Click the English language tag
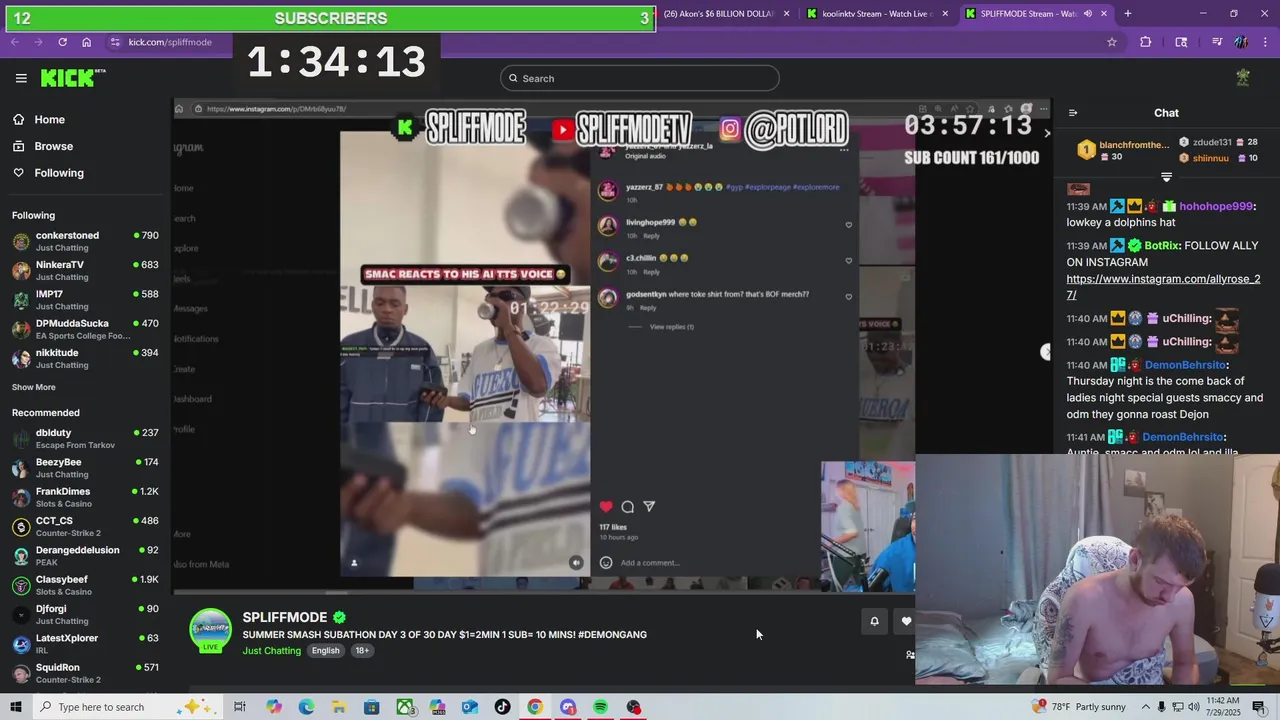 tap(325, 651)
